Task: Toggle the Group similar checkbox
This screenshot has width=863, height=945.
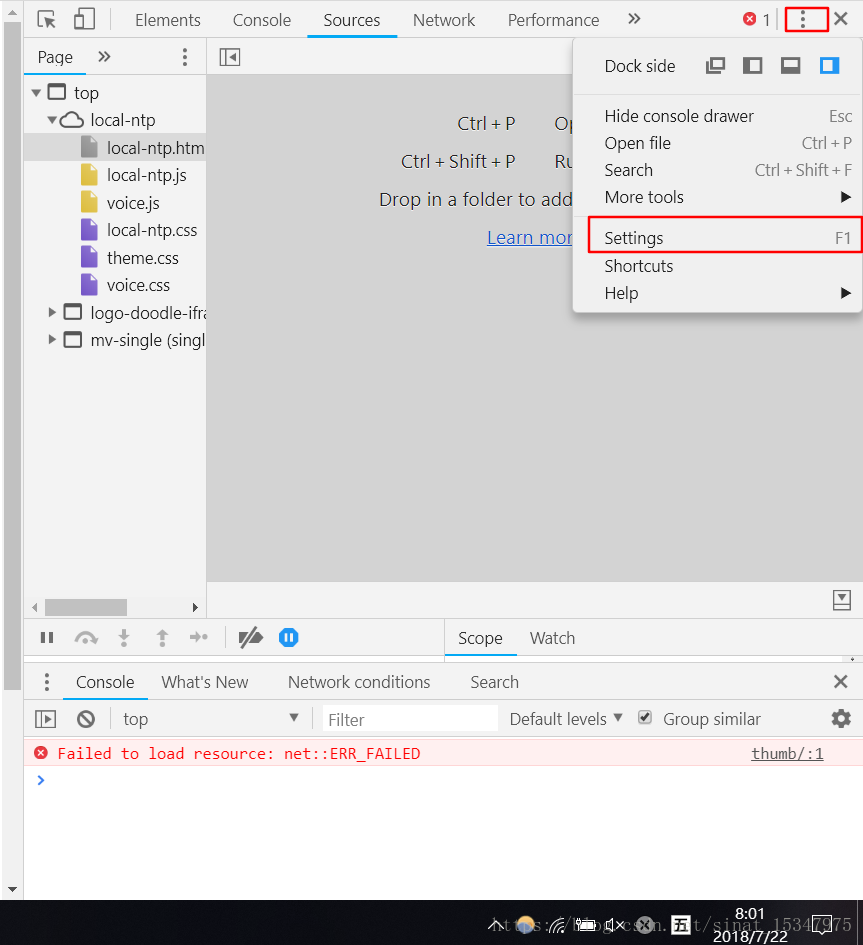Action: pos(645,717)
